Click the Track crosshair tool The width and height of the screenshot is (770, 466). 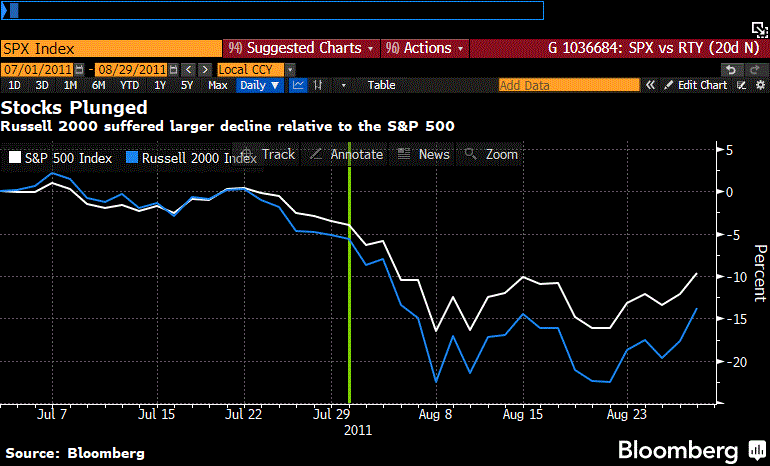269,154
